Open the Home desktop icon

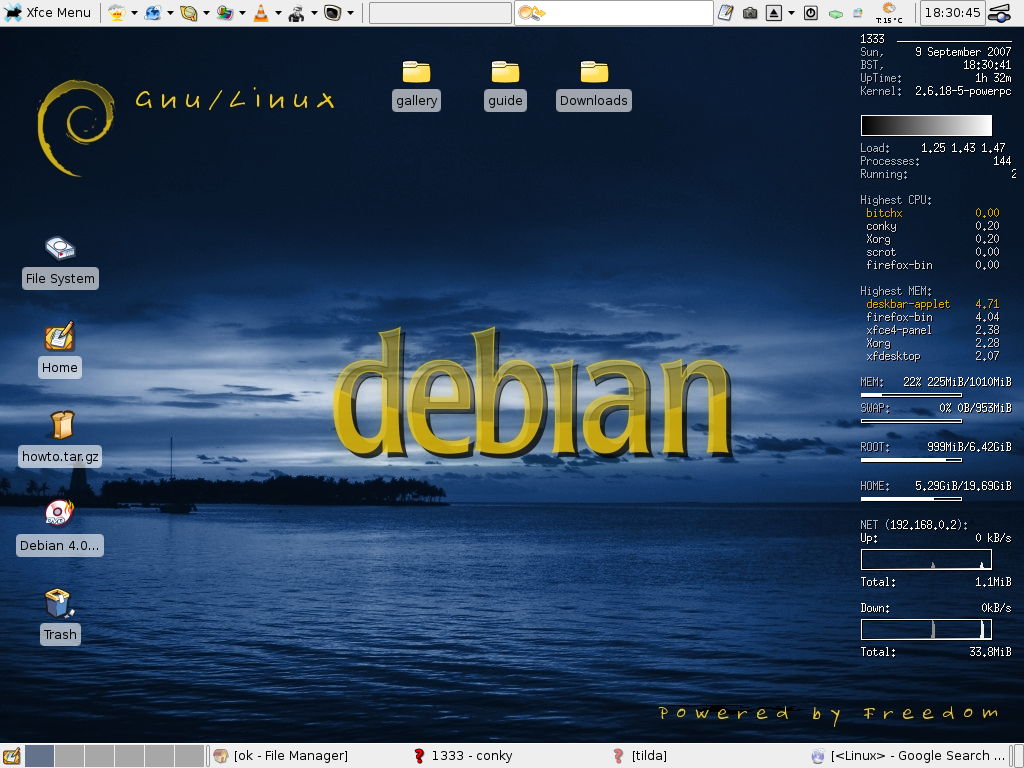(59, 350)
